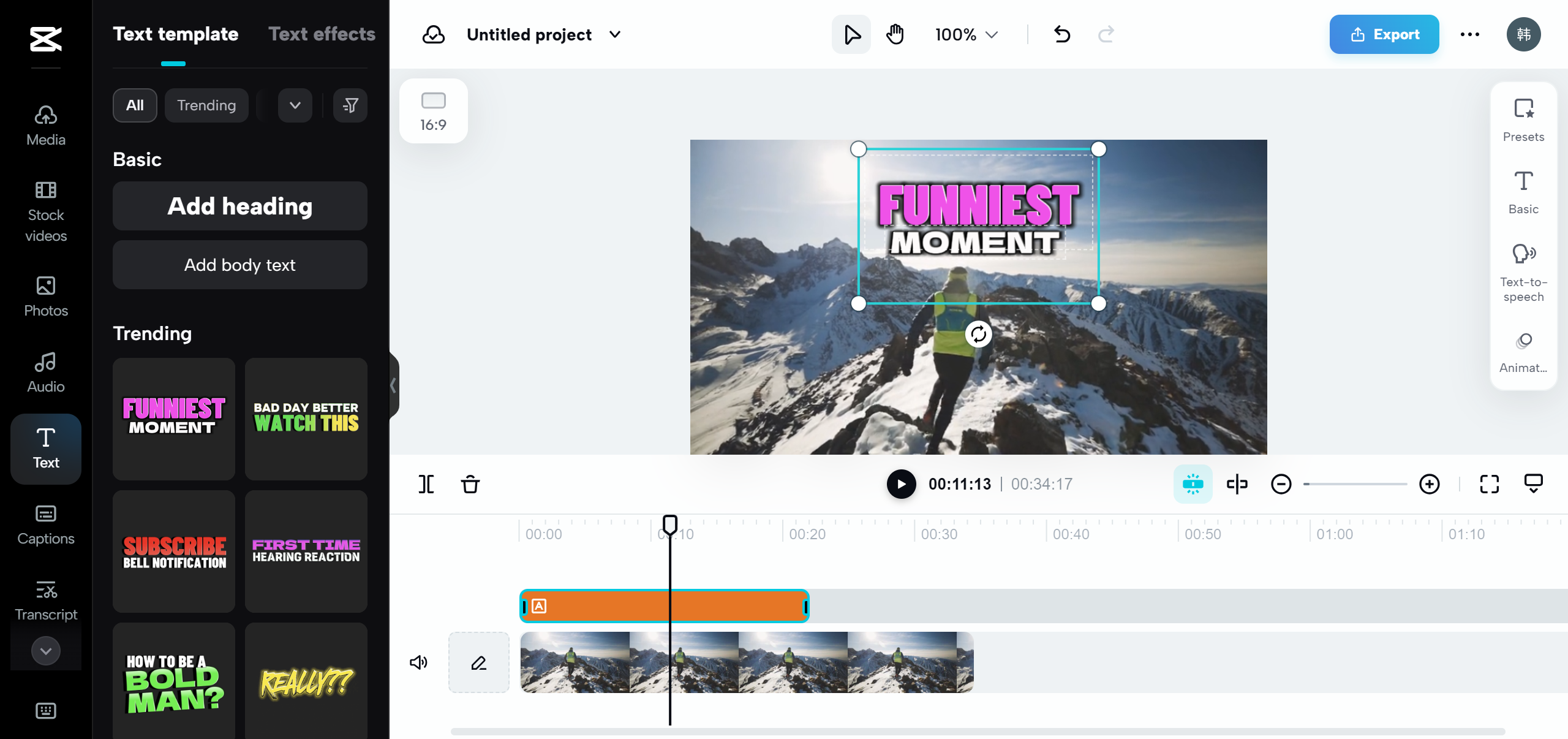Switch to the Text effects tab
The height and width of the screenshot is (739, 1568).
[322, 34]
